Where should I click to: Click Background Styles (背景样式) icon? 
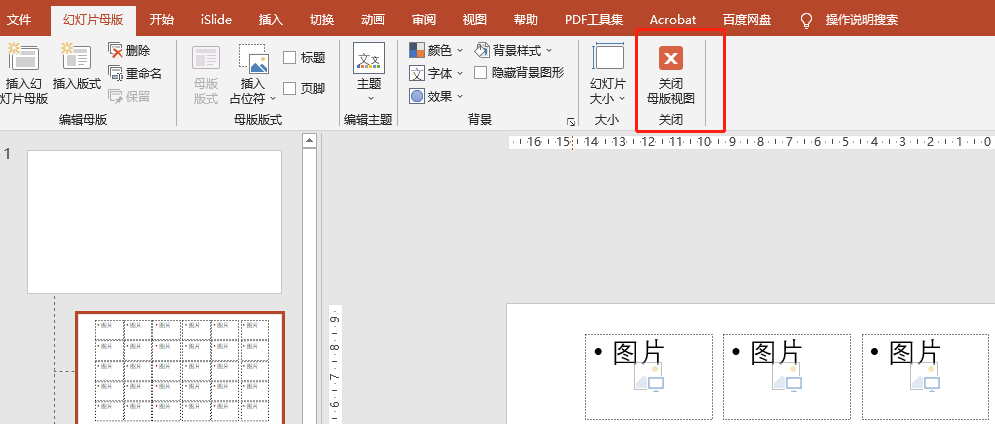pos(482,50)
